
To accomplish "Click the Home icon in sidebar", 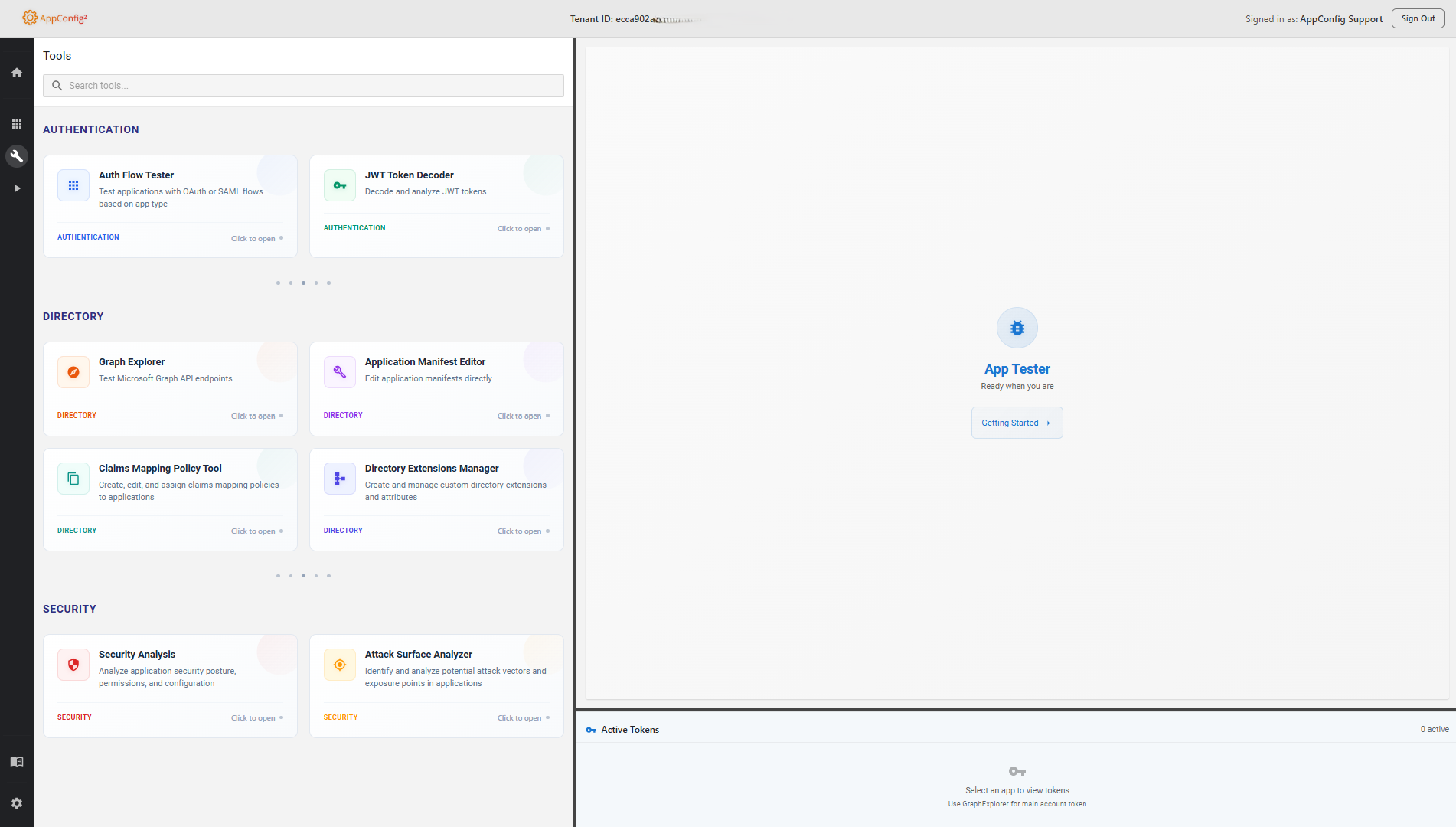I will [x=17, y=73].
